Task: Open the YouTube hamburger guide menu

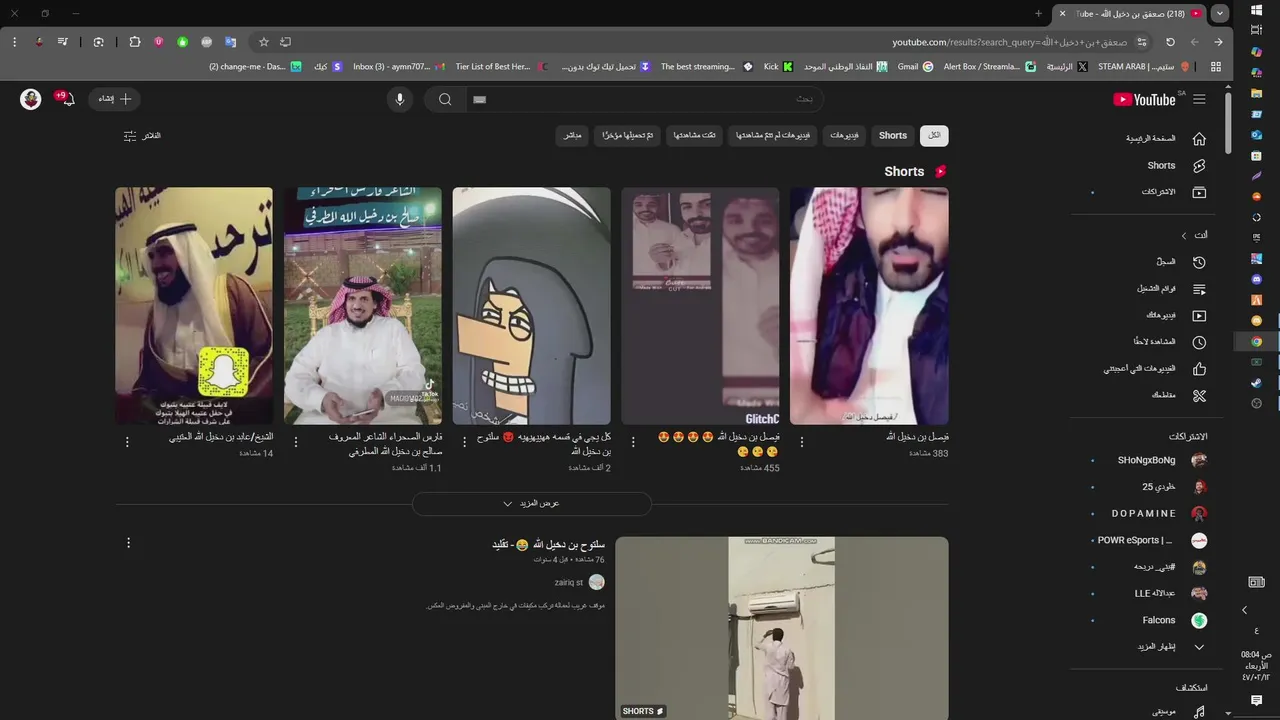Action: coord(1199,99)
